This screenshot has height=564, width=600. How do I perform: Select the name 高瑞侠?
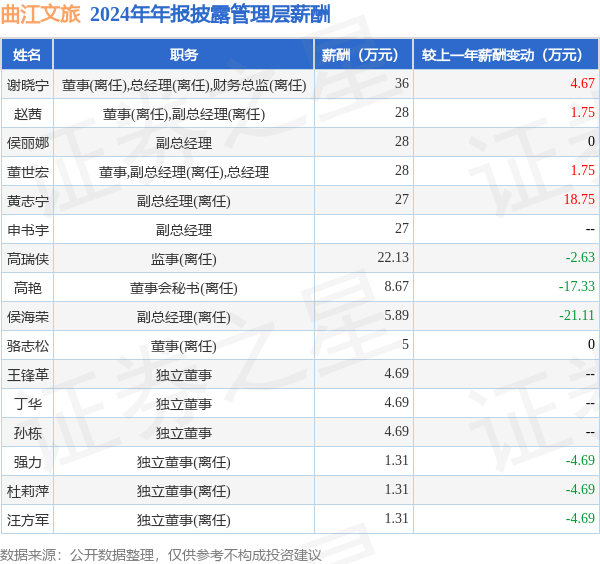point(28,259)
